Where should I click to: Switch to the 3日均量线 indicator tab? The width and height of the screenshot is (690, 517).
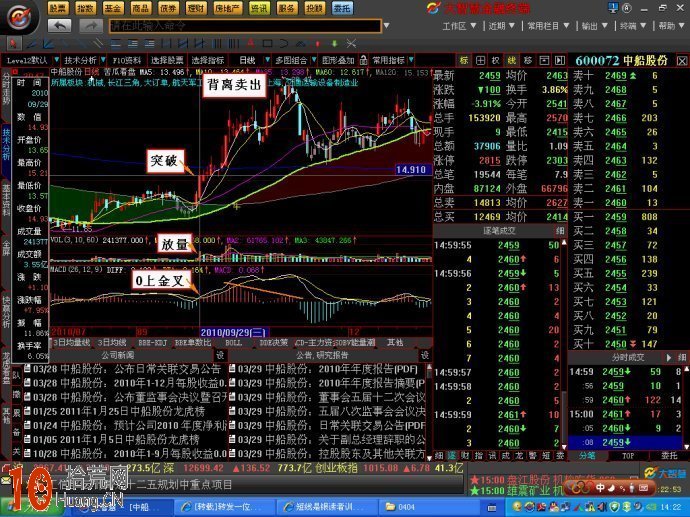coord(72,342)
